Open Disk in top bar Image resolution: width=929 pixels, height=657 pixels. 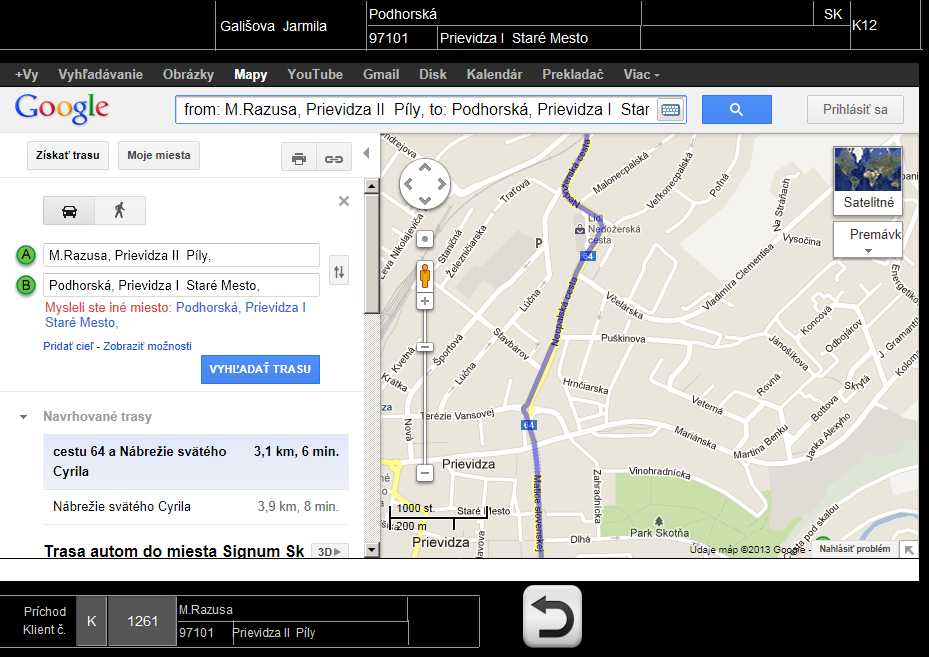click(433, 75)
